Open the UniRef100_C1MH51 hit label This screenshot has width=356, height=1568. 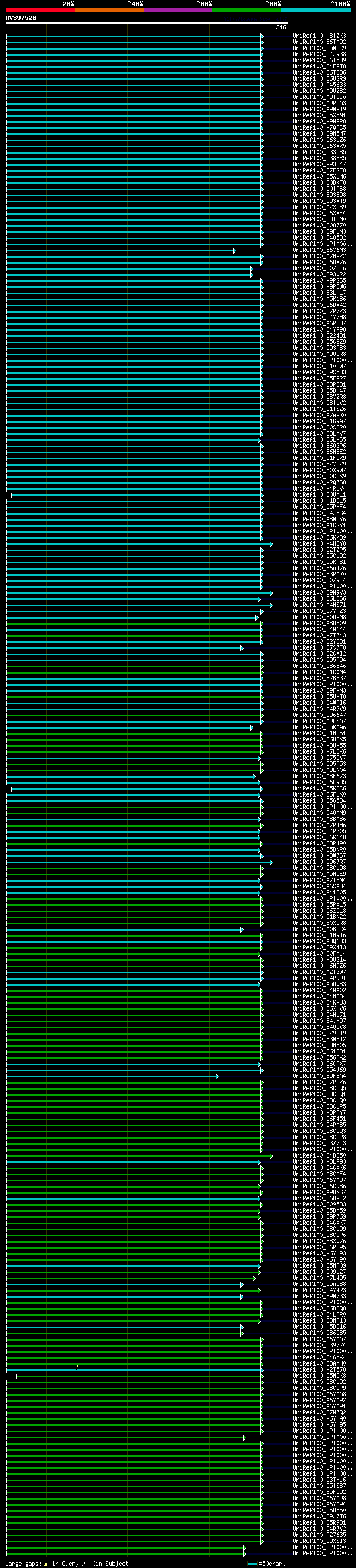click(x=319, y=734)
